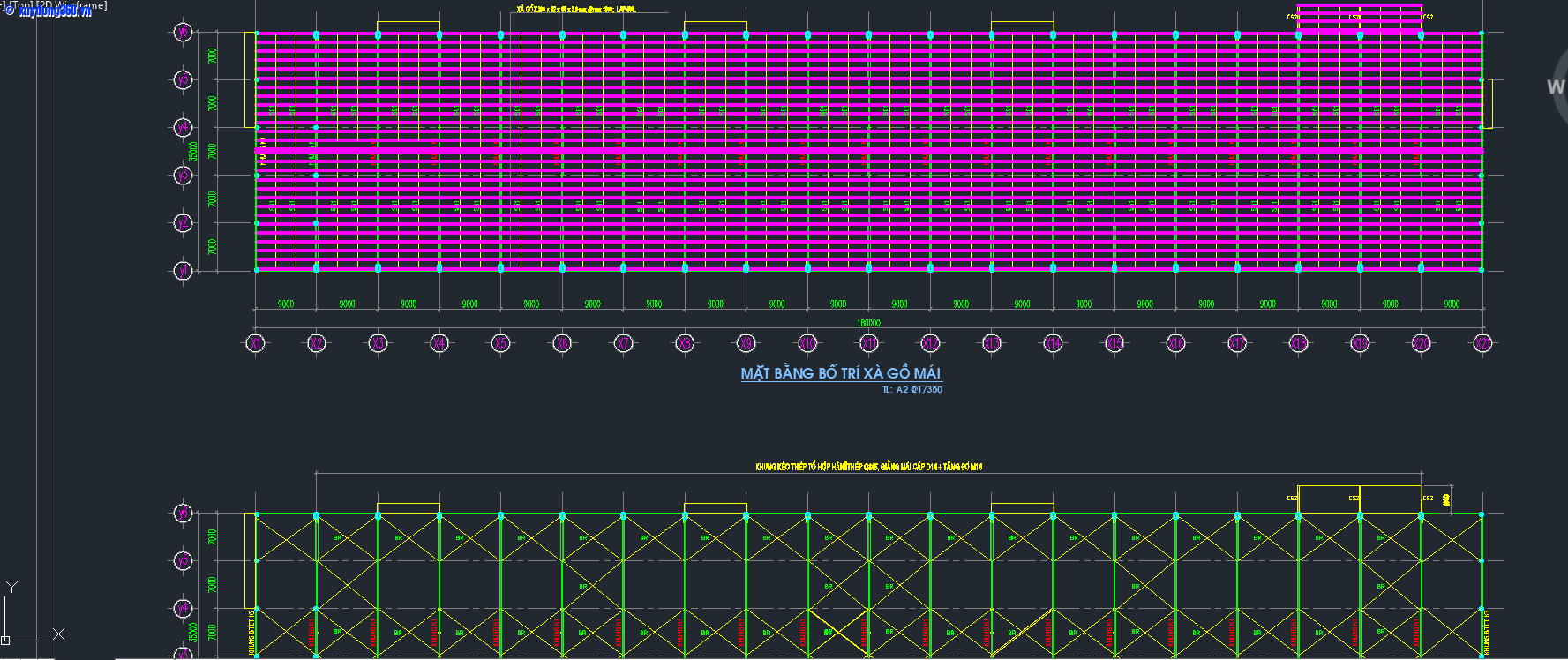Select the MẶT BẰNG BỐ TRÍ XÀ GỒ MÁI title
Viewport: 1568px width, 660px height.
coord(840,373)
